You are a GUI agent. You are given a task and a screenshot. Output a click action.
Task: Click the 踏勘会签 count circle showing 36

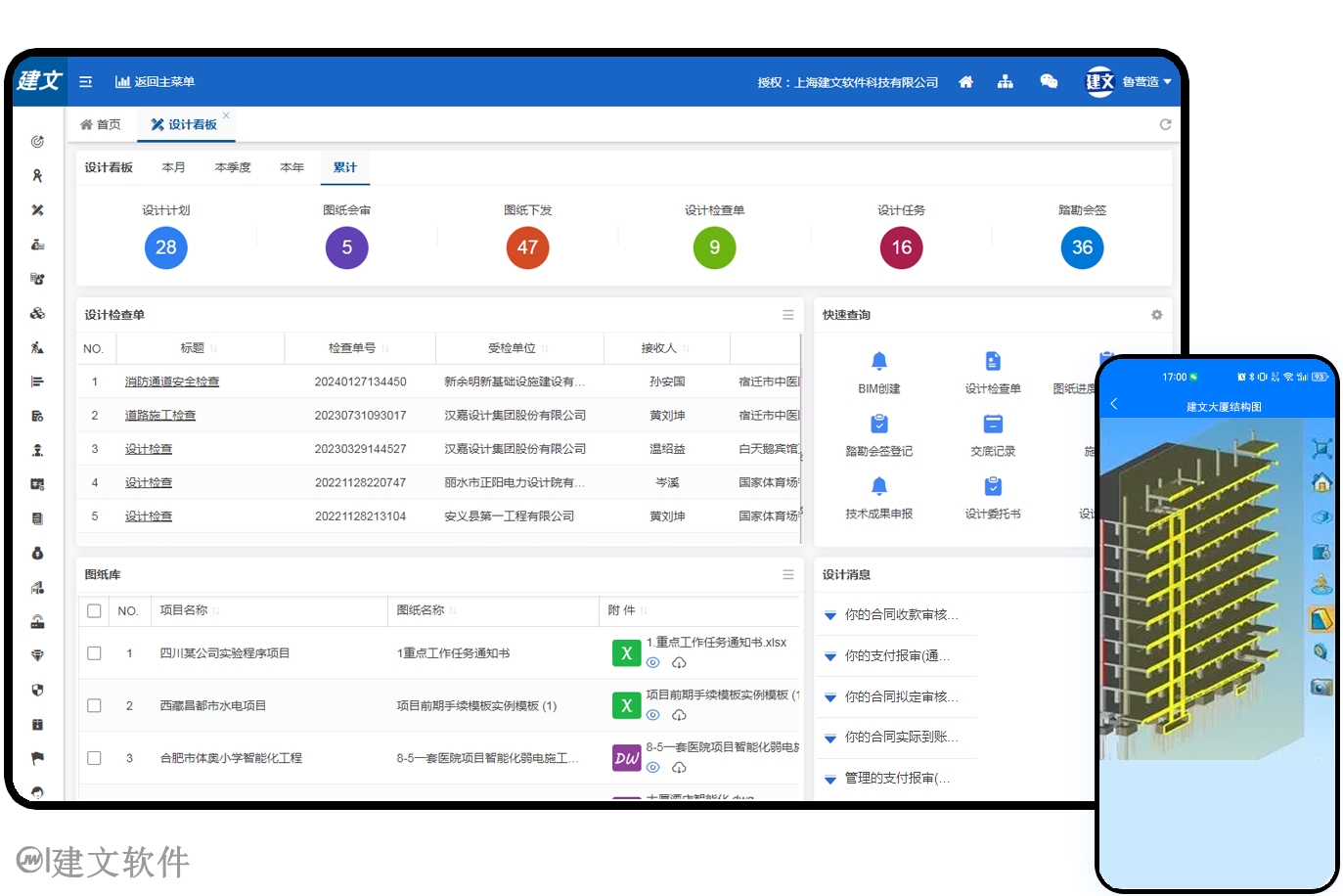1082,247
